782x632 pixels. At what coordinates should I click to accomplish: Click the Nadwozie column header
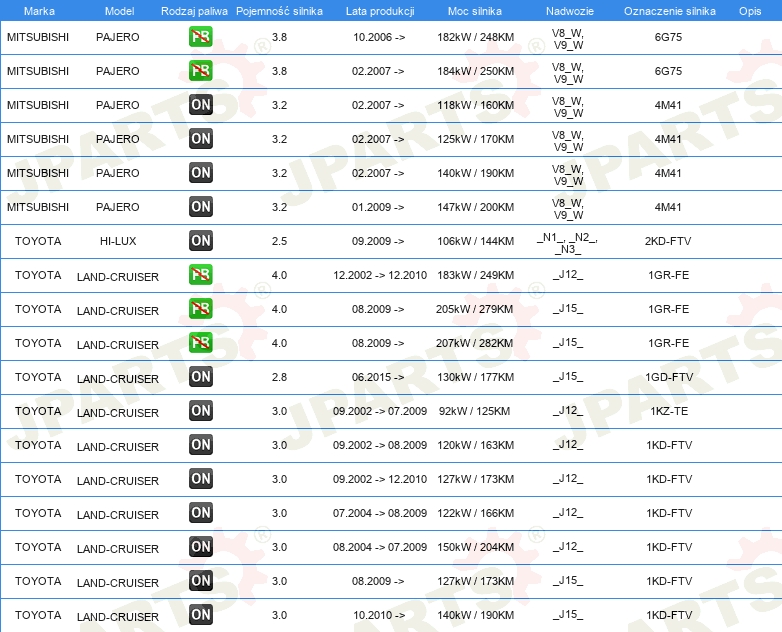tap(570, 11)
